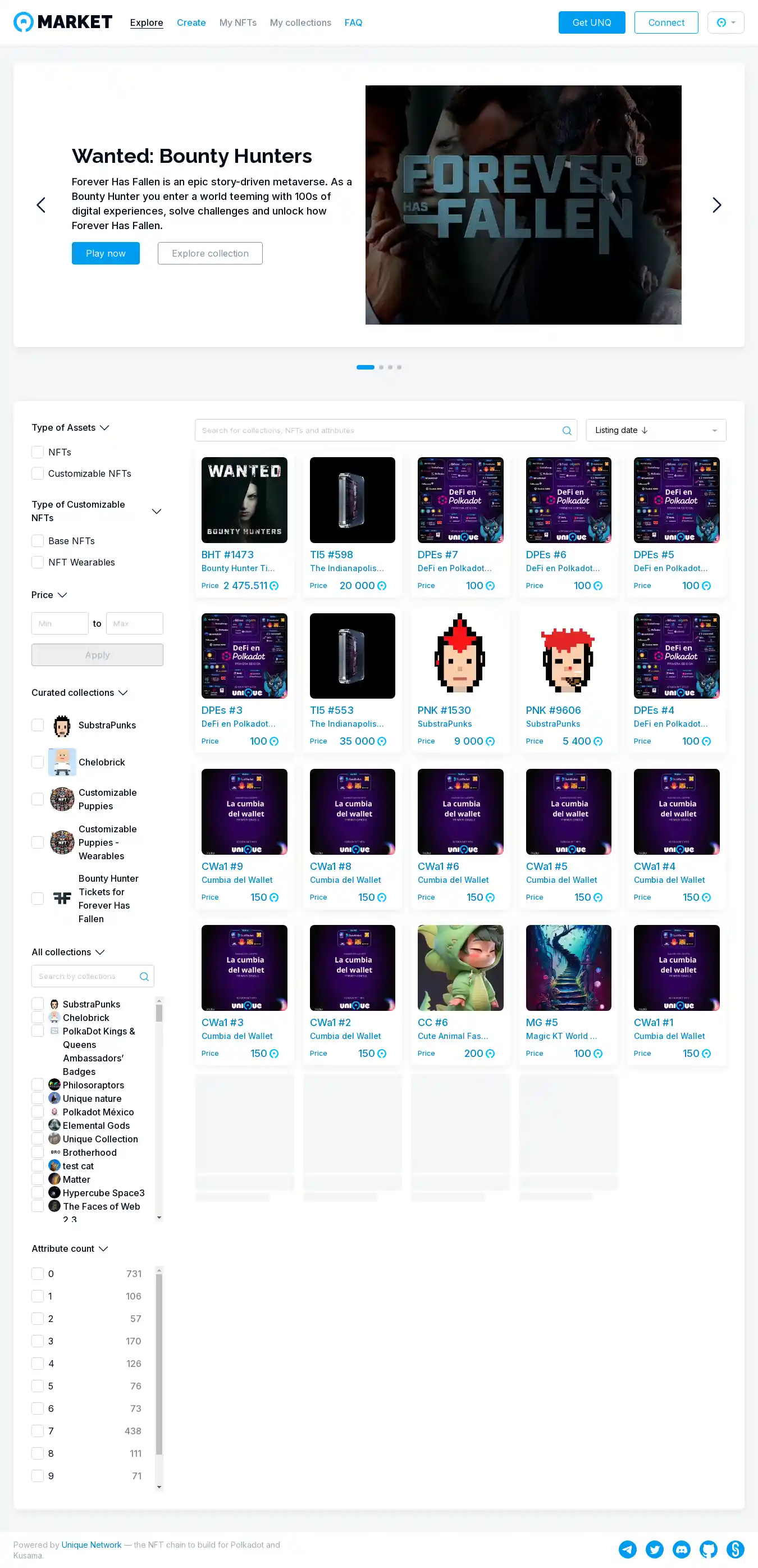Tick the attribute count 7 checkbox

(x=38, y=1431)
